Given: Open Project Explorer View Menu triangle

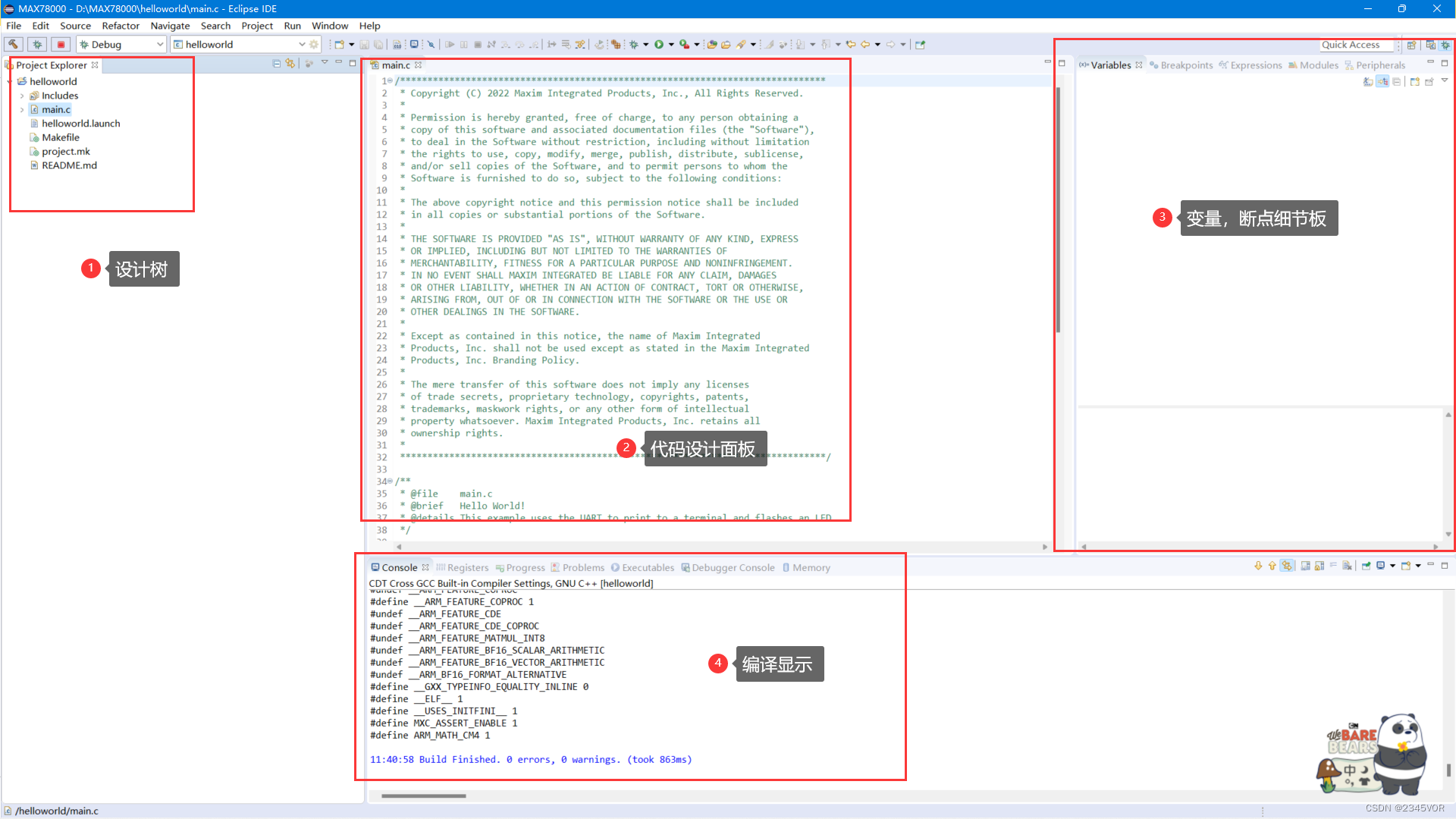Looking at the screenshot, I should coord(325,63).
